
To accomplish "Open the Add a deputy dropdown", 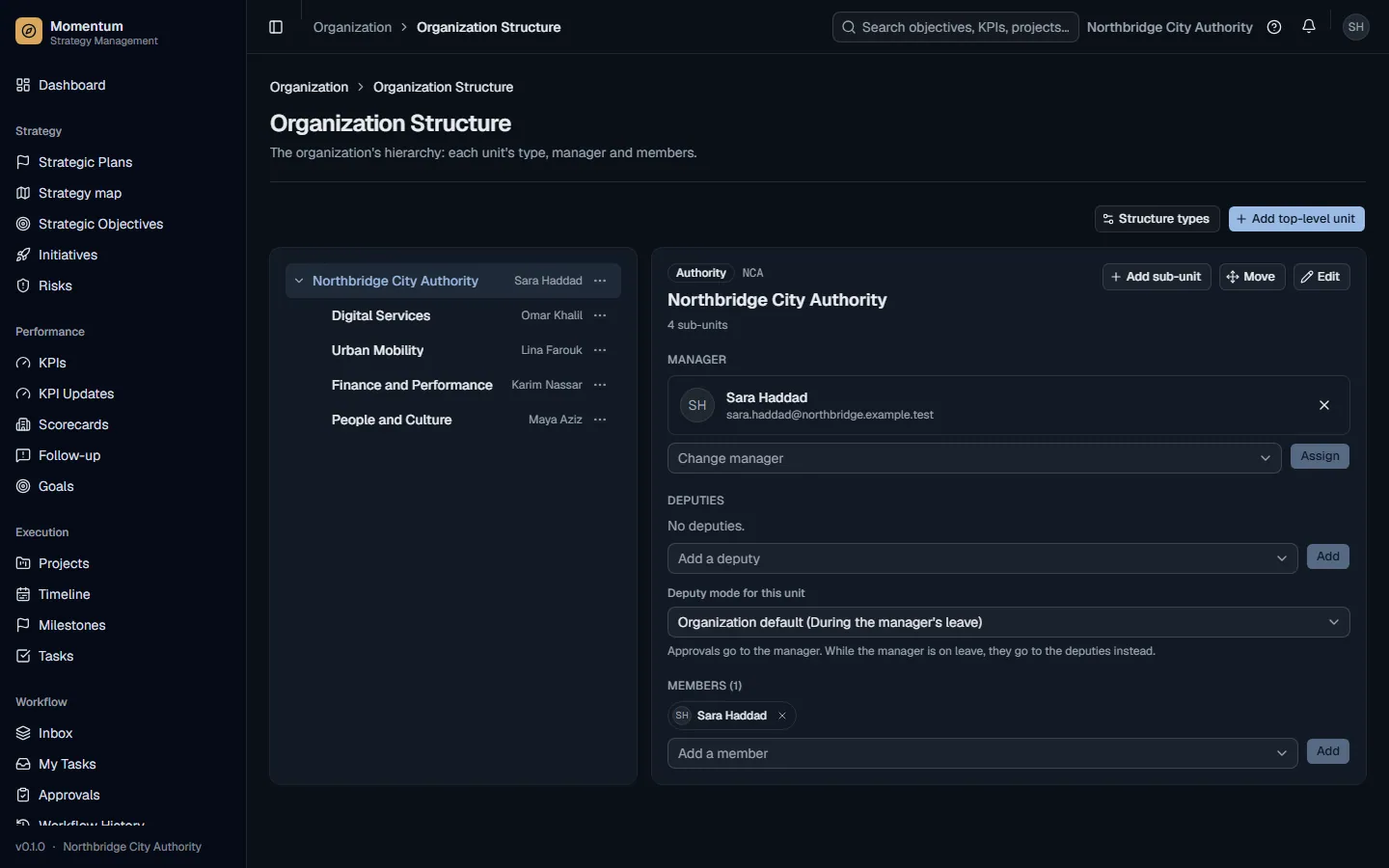I will click(x=982, y=558).
